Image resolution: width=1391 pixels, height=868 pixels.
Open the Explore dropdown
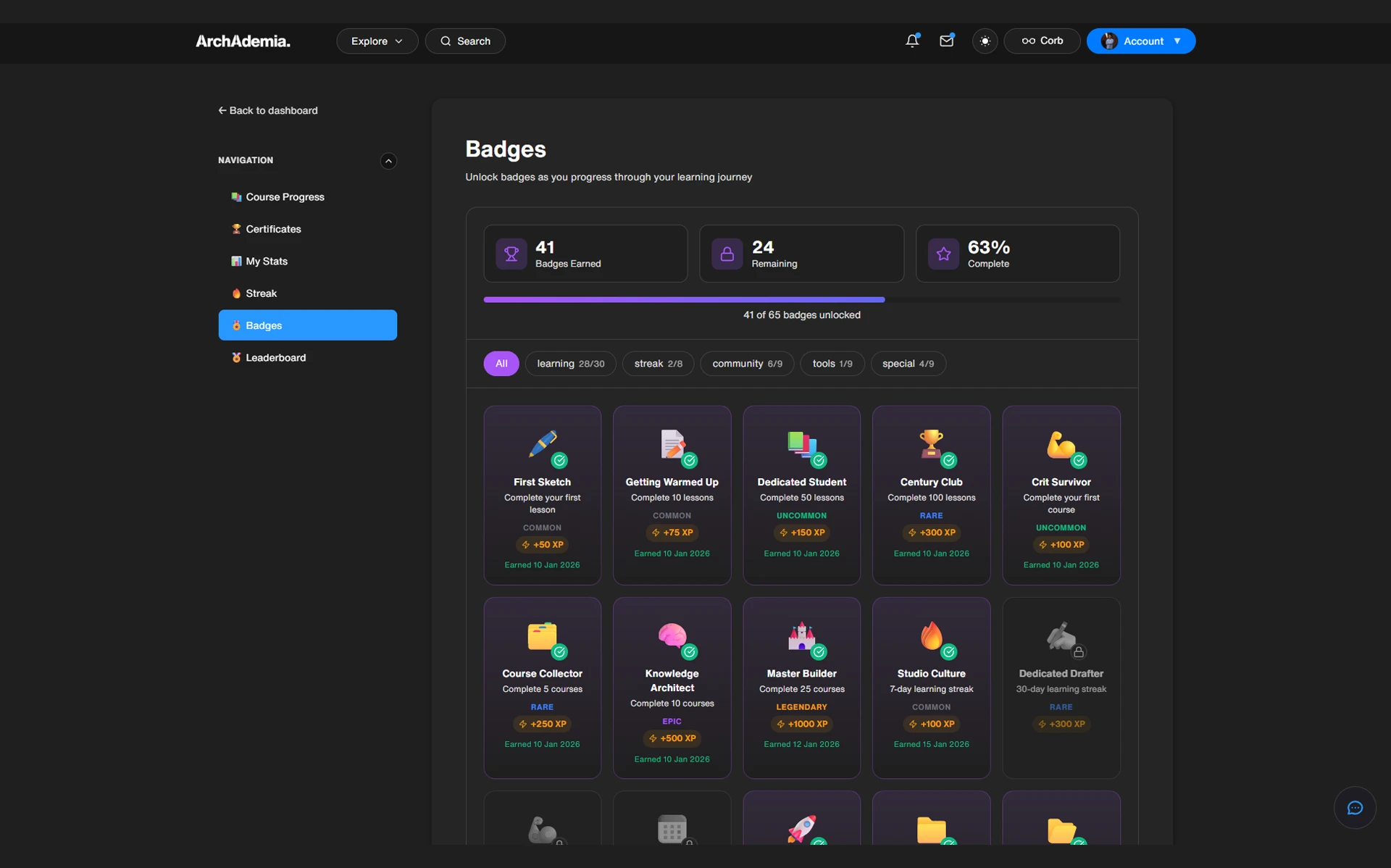[x=376, y=41]
